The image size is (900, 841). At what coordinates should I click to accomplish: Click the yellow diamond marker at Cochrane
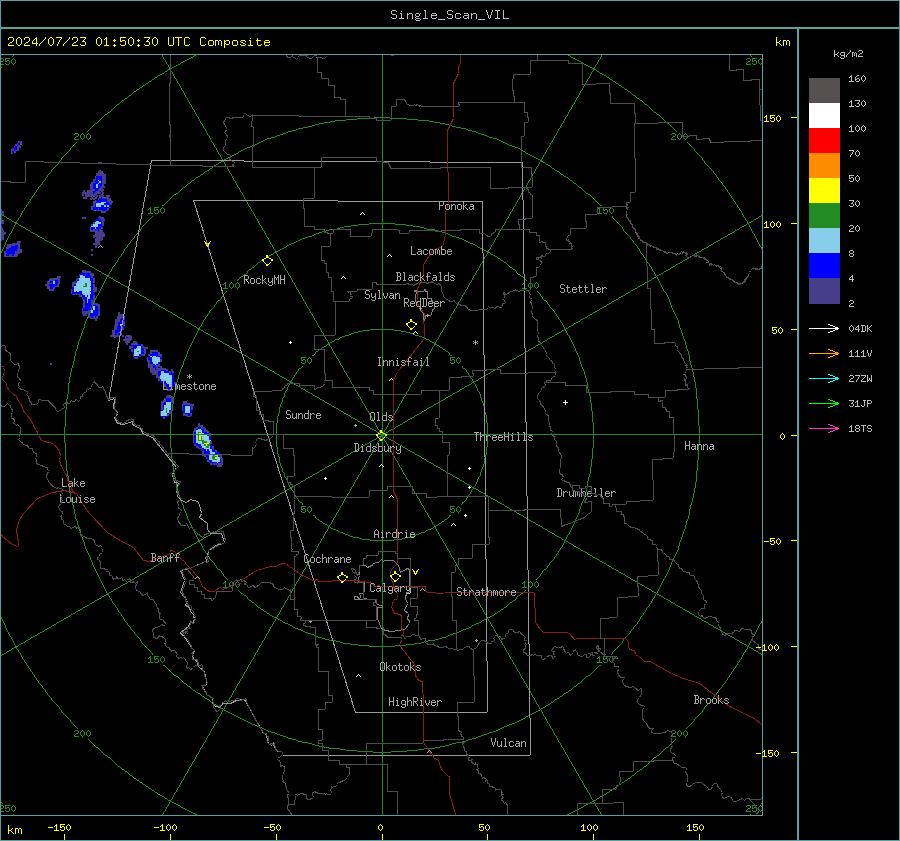coord(342,577)
